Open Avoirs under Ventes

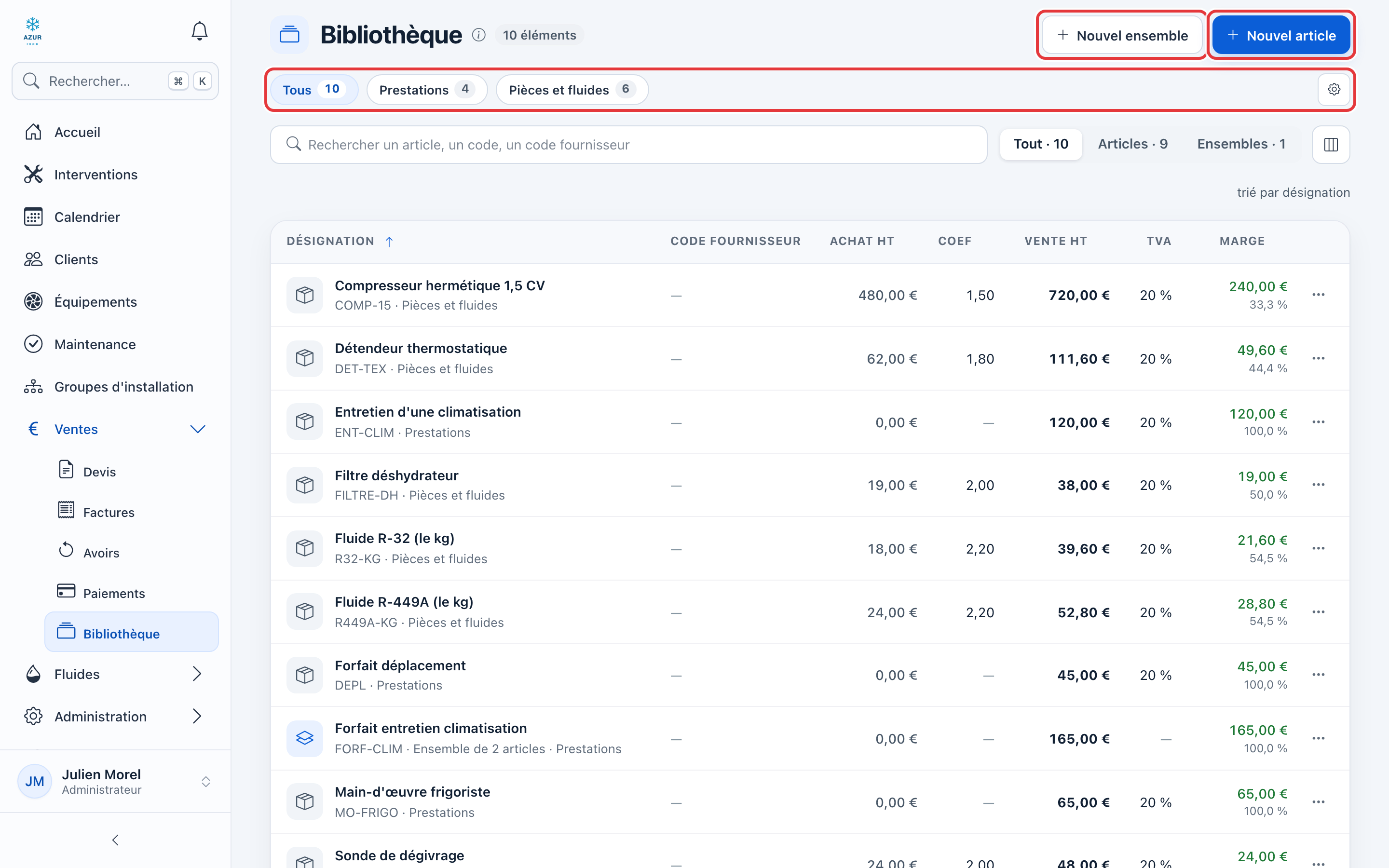point(132,553)
